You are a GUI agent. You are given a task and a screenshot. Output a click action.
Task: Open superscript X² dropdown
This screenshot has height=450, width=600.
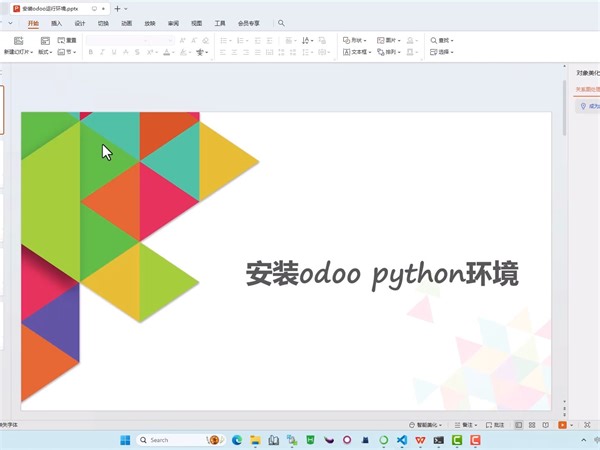152,52
